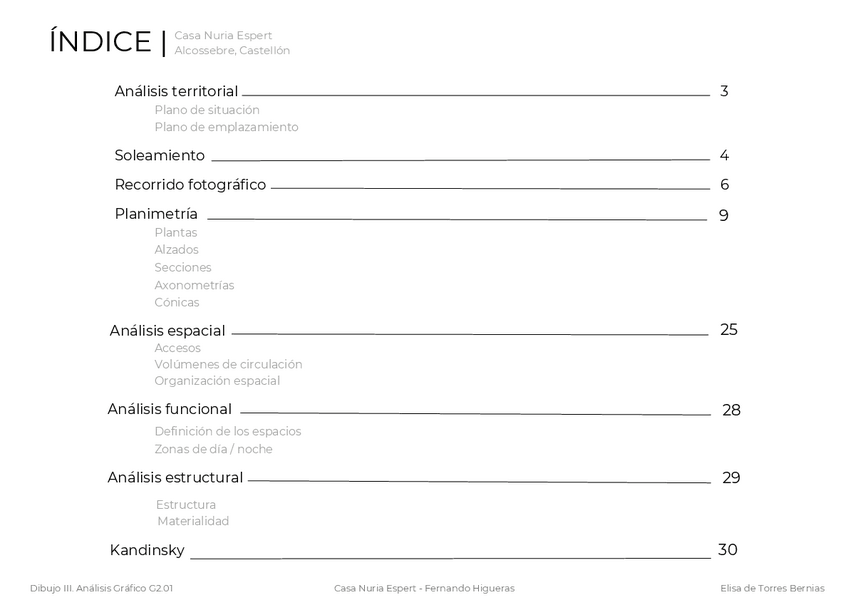Open the Análisis territorial index entry

(176, 91)
